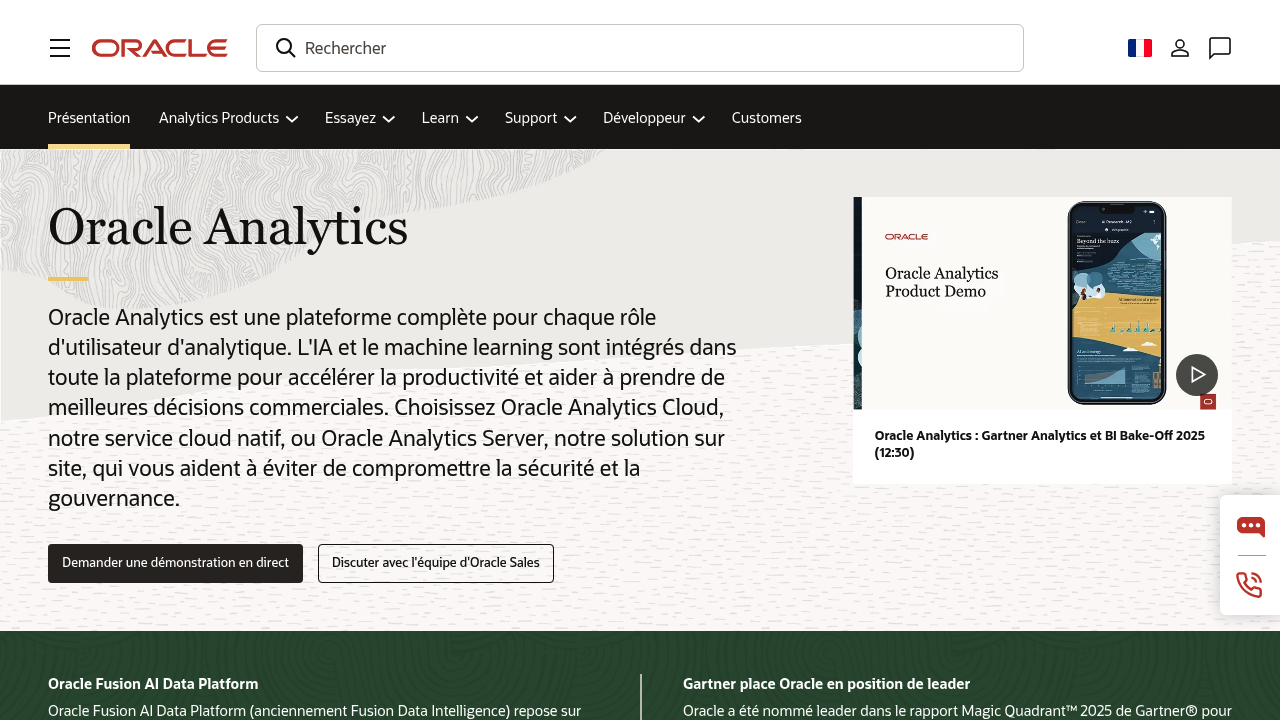Click the Oracle Fusion AI Data Platform heading
This screenshot has width=1280, height=720.
(x=153, y=684)
